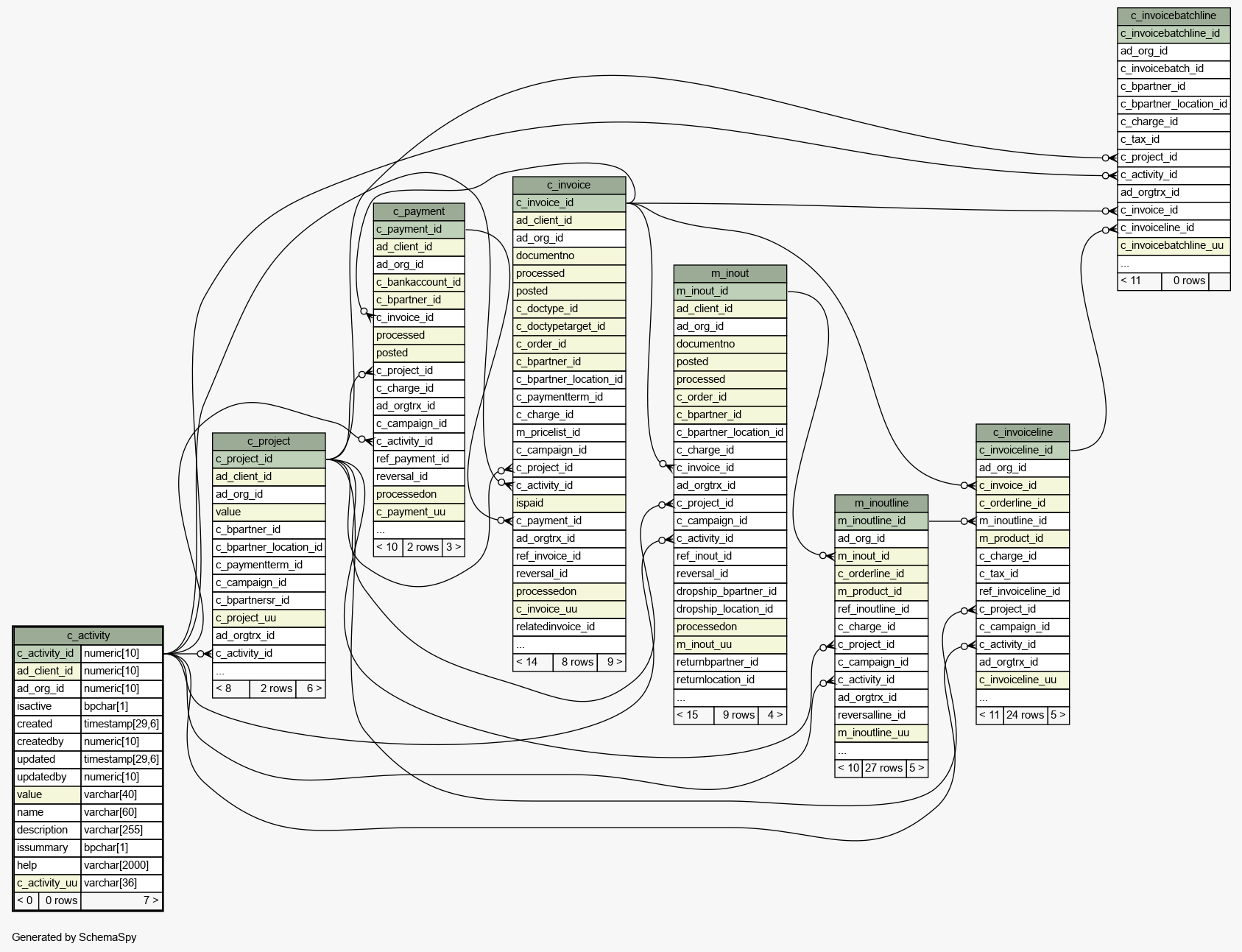Click reversalline_id in m_inoutline table
This screenshot has width=1242, height=952.
coord(881,715)
